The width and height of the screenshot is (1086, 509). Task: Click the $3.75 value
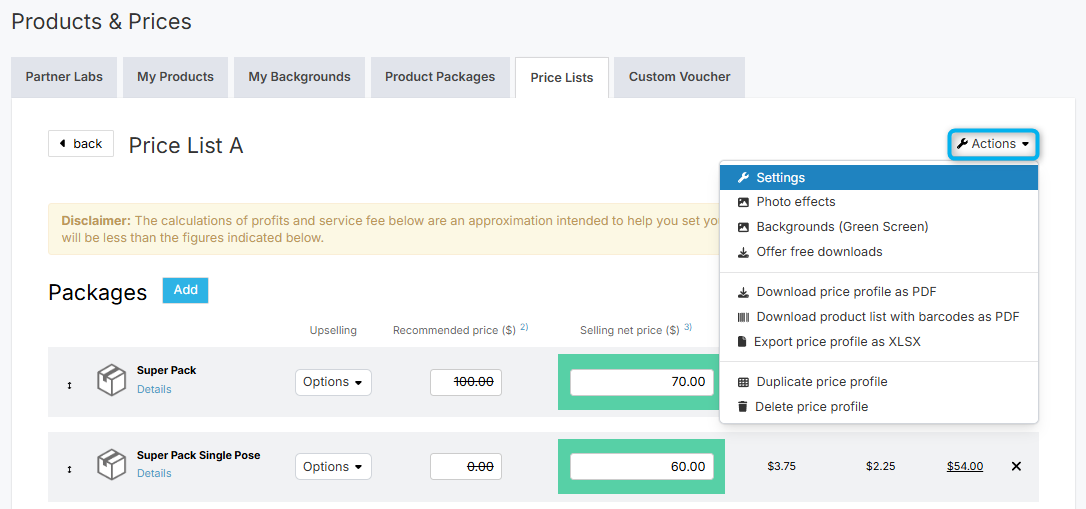click(781, 467)
